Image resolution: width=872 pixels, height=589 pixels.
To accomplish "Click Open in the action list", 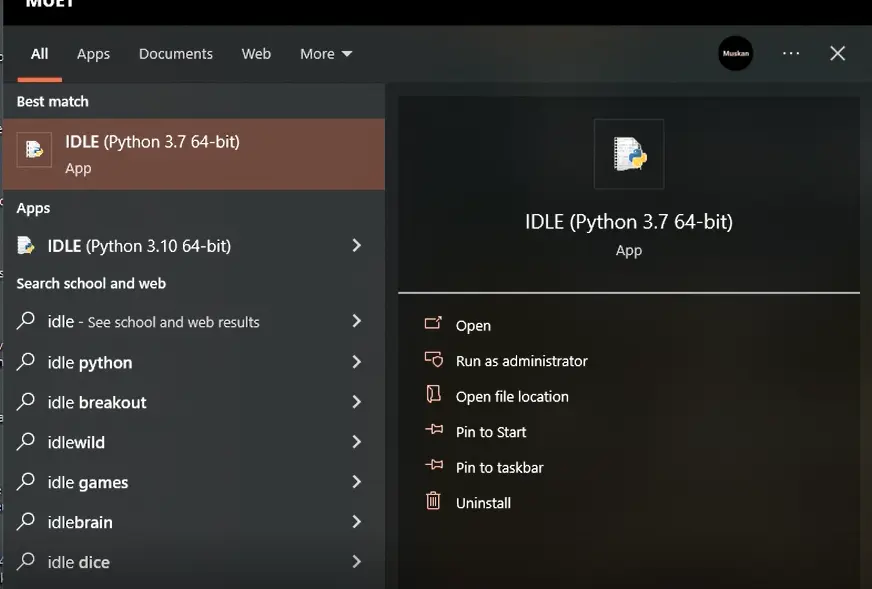I will [473, 325].
